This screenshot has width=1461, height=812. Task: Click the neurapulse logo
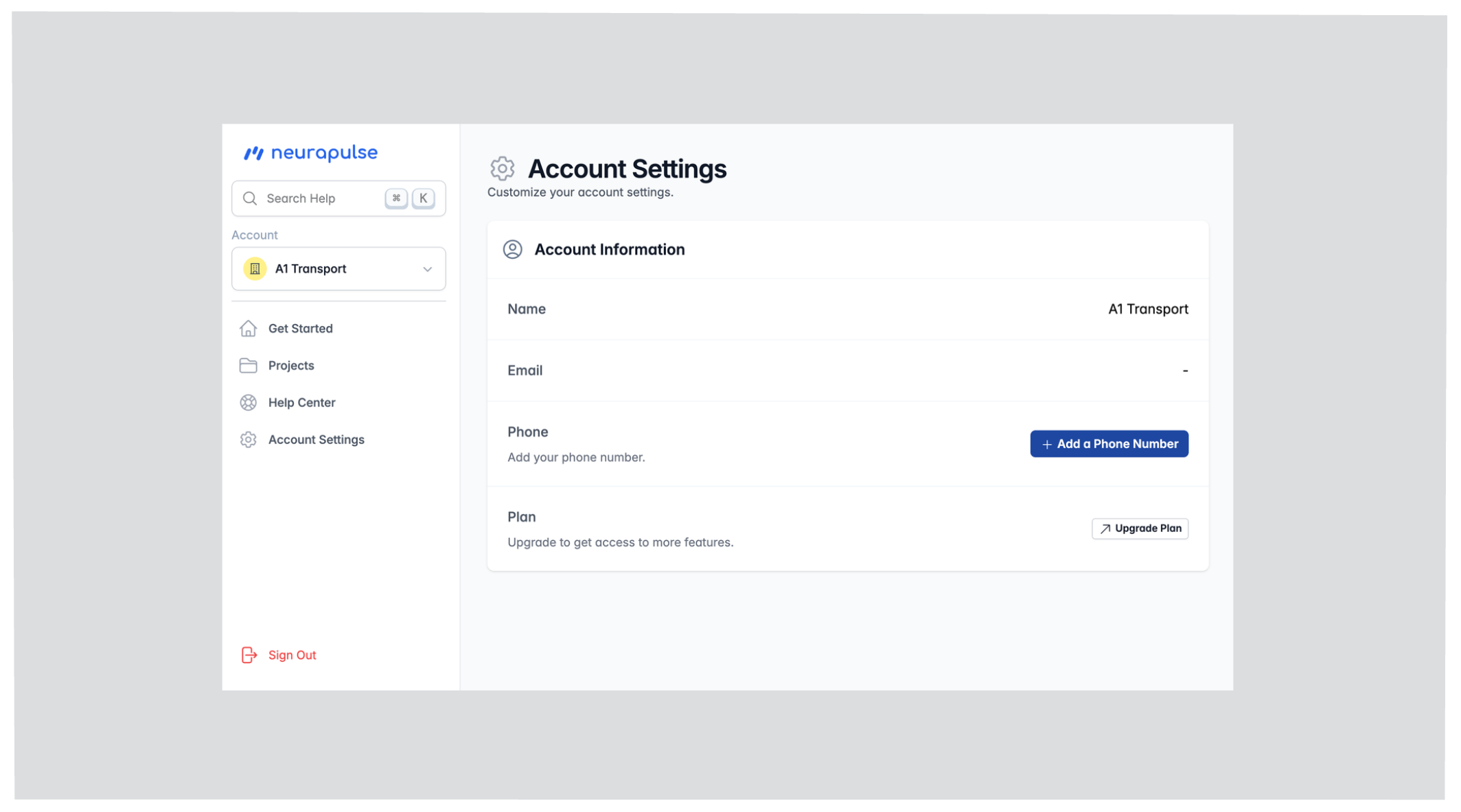(310, 152)
